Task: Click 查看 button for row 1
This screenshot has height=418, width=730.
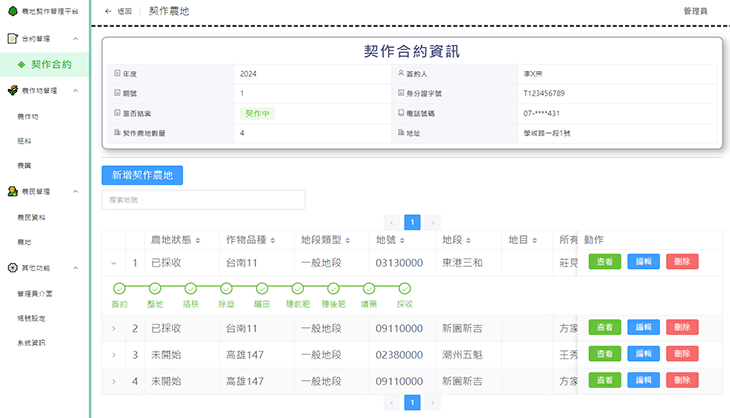Action: click(x=605, y=262)
